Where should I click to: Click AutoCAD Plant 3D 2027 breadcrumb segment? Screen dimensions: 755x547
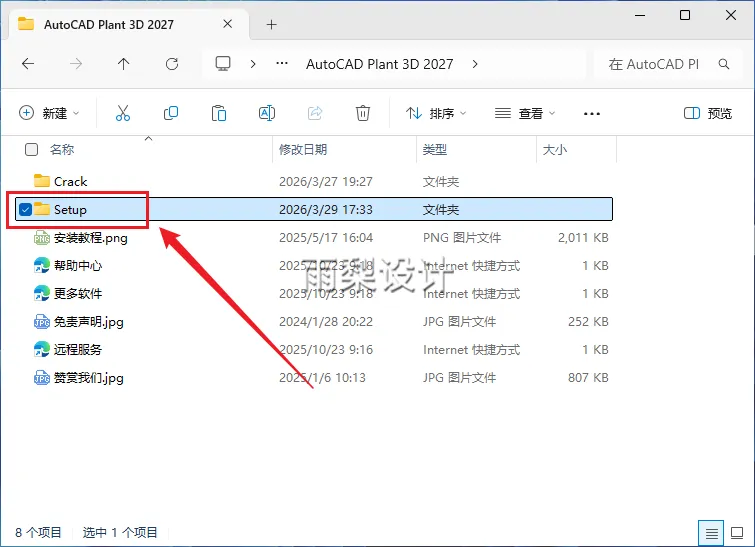(379, 64)
